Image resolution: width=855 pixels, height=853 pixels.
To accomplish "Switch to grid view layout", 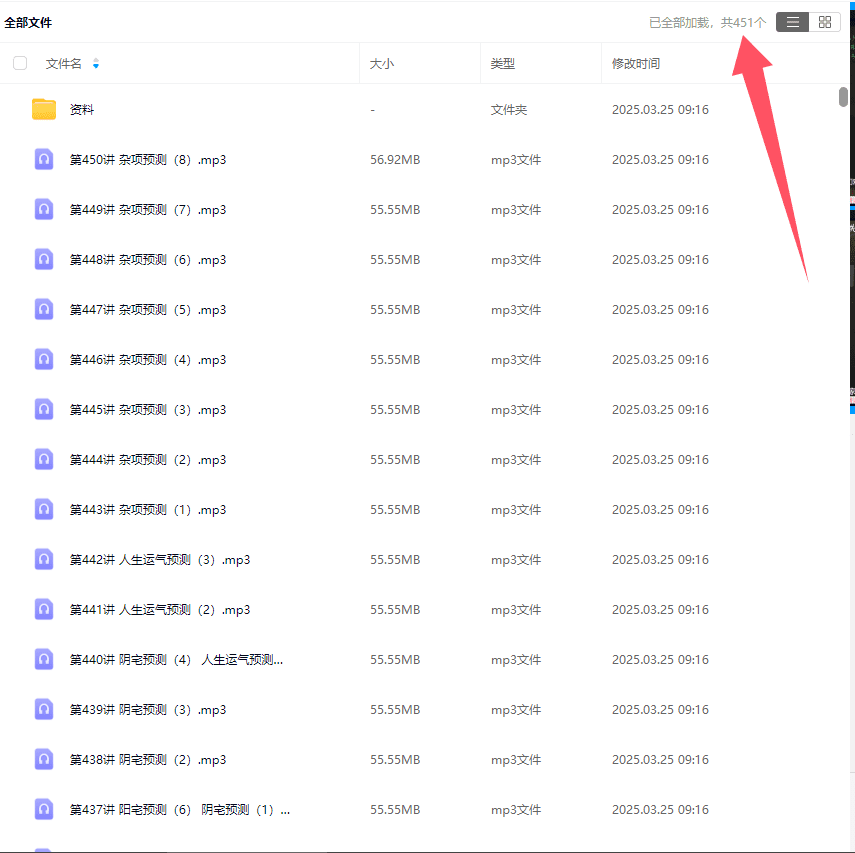I will pyautogui.click(x=825, y=21).
